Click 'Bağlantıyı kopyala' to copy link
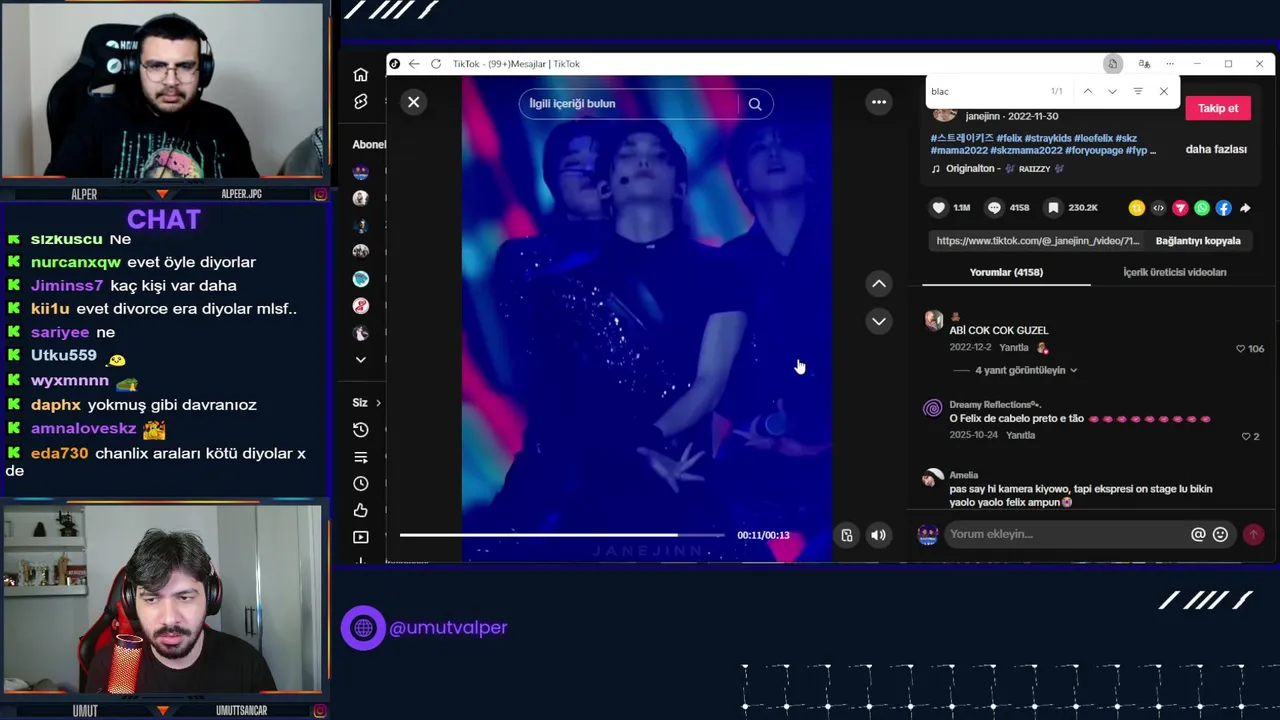1280x720 pixels. pyautogui.click(x=1198, y=241)
